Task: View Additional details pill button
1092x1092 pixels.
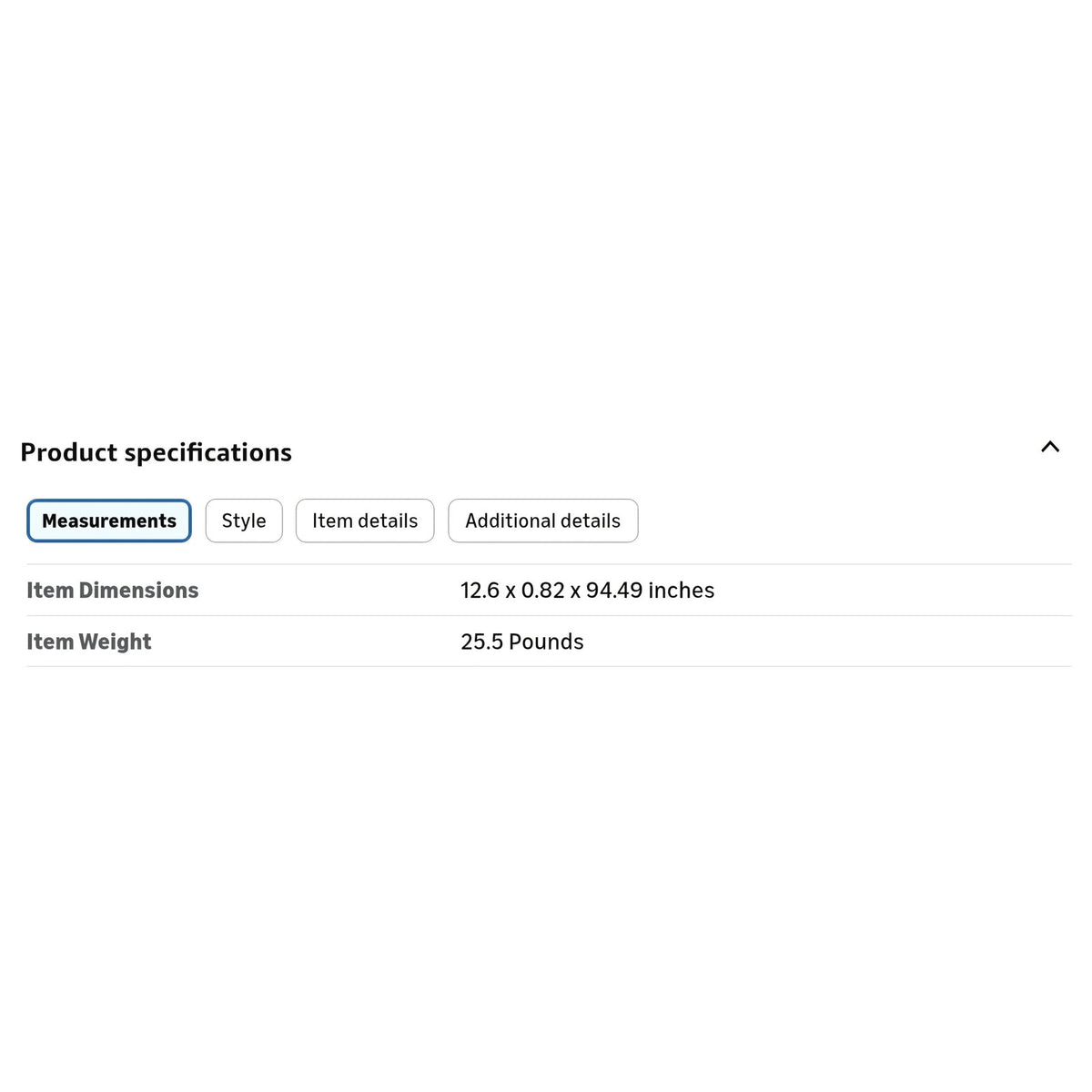Action: point(543,521)
